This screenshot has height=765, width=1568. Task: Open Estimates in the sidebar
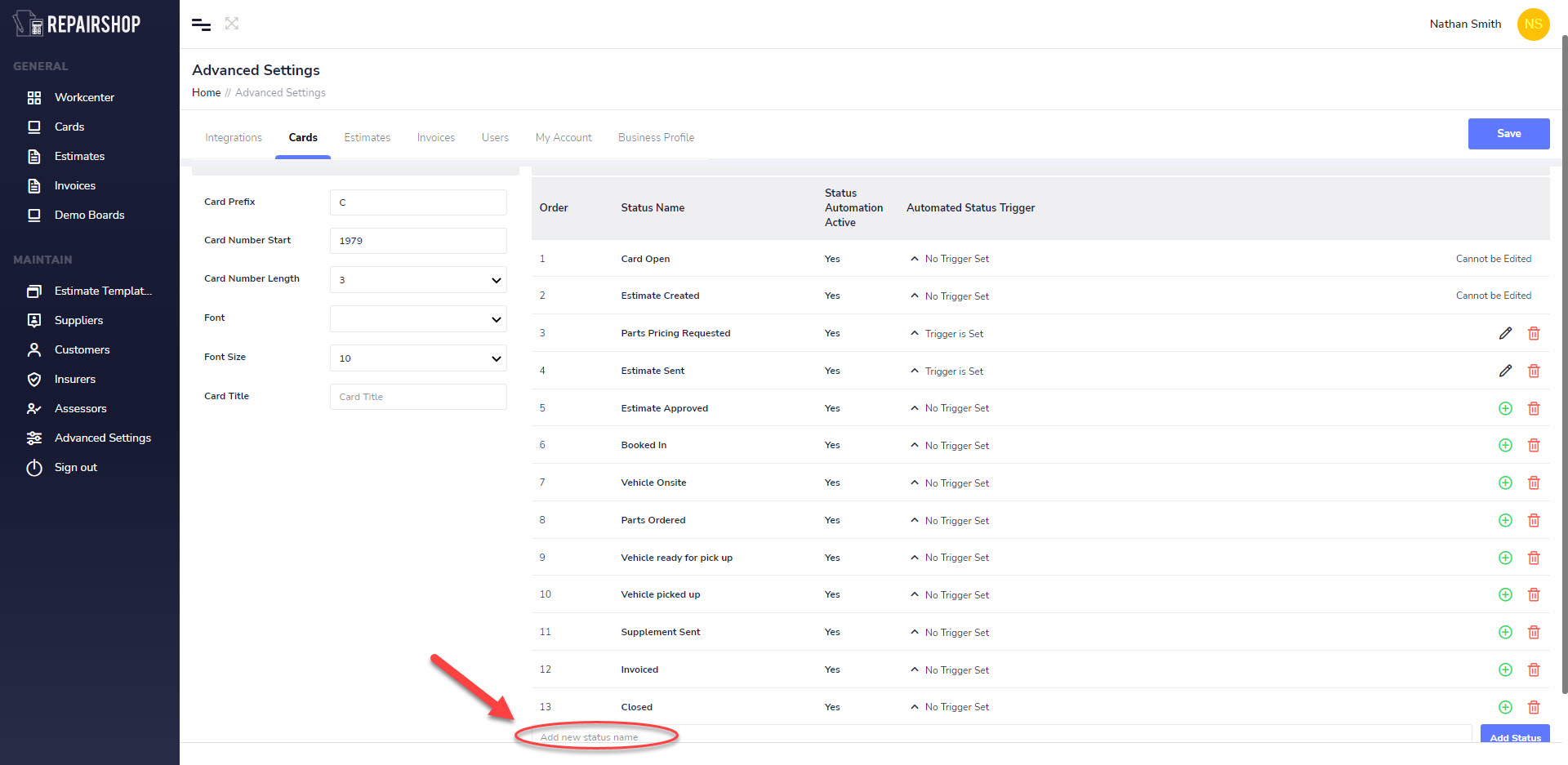point(79,156)
